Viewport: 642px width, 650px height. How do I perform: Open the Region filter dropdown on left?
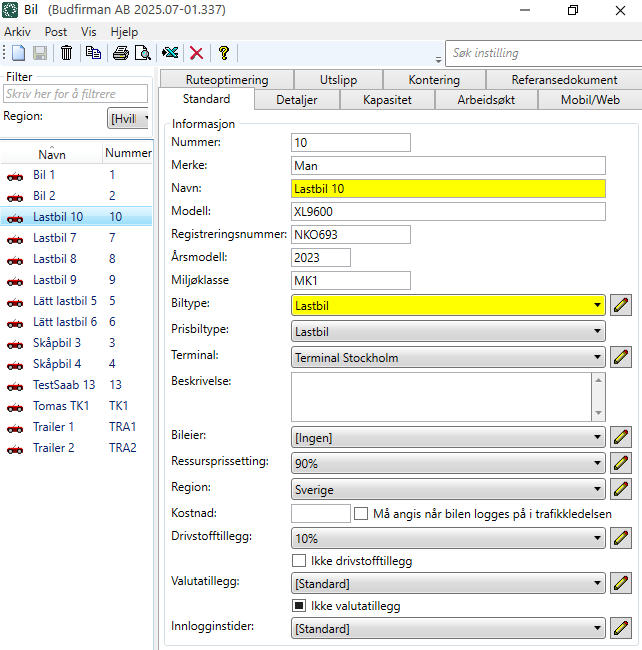(x=128, y=119)
